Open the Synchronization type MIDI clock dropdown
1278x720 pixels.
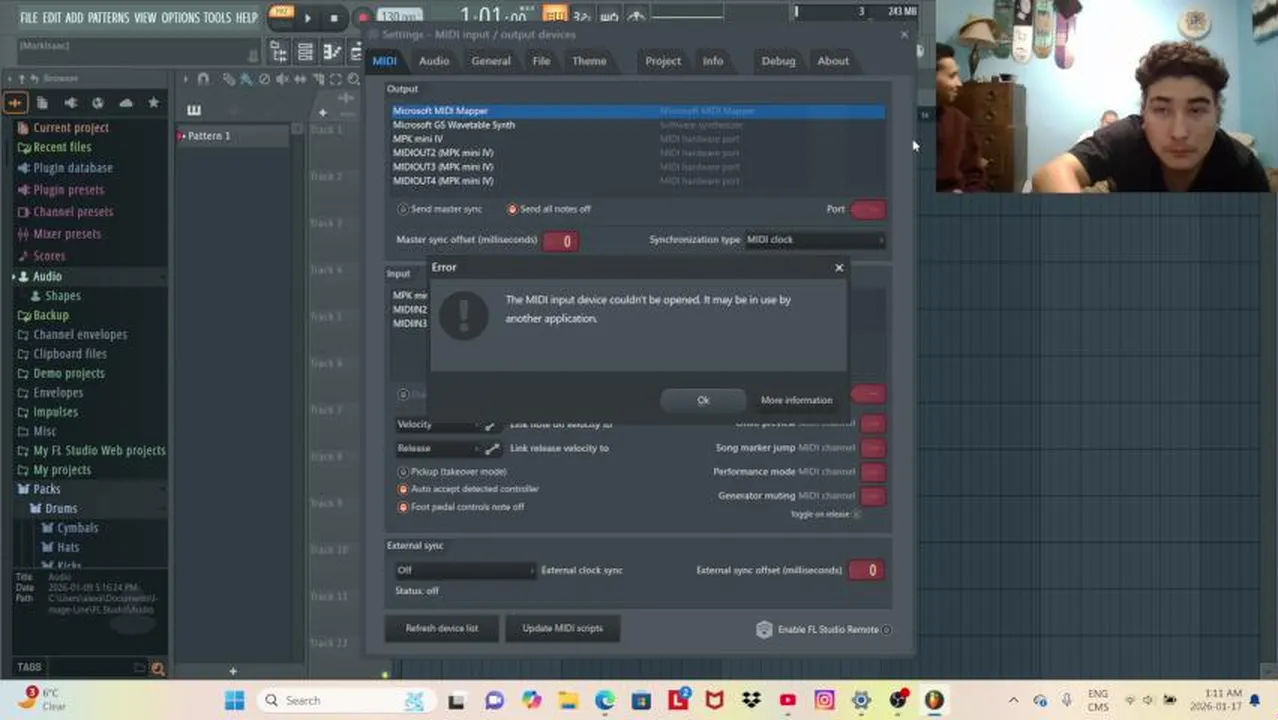pyautogui.click(x=814, y=240)
